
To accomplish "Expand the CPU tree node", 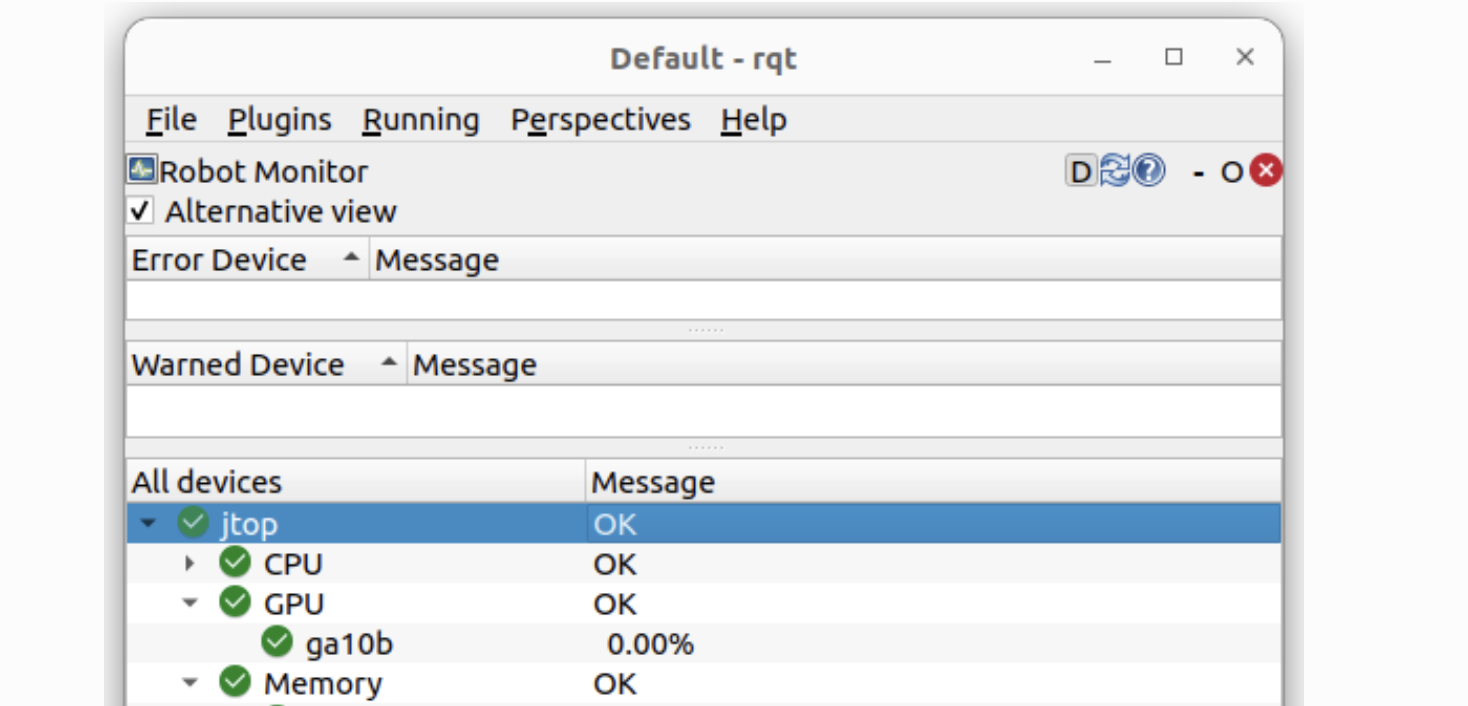I will pos(190,564).
